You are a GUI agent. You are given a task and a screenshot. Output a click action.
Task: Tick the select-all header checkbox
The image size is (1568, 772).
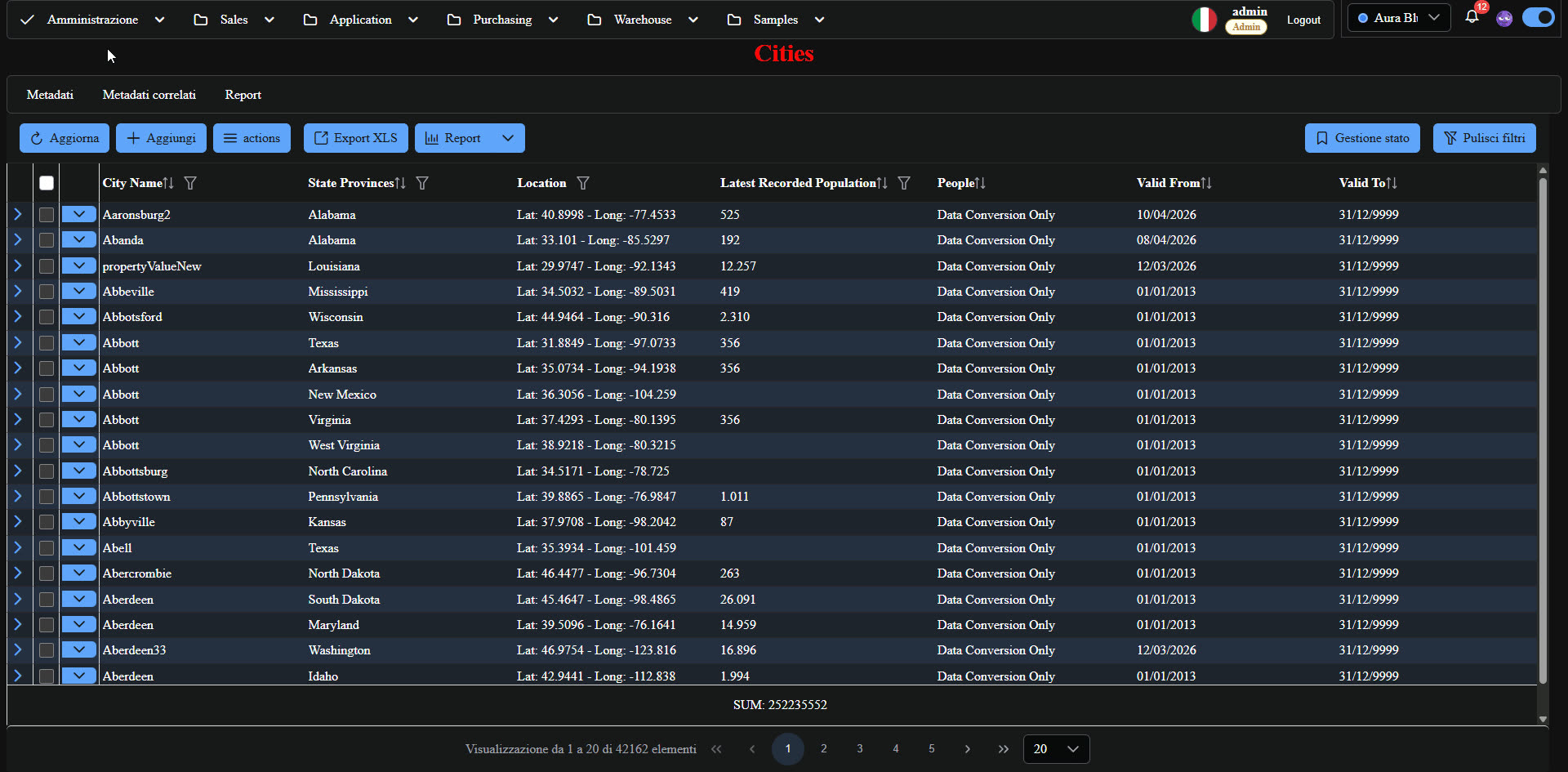pyautogui.click(x=47, y=183)
